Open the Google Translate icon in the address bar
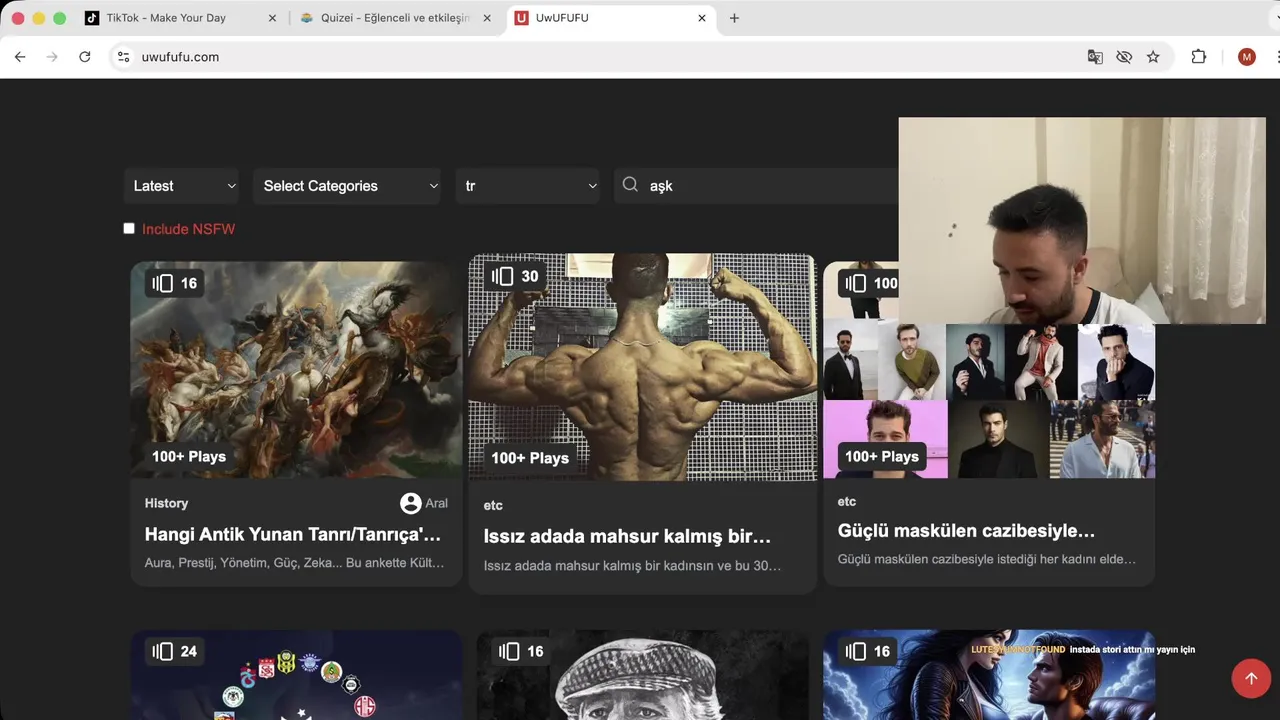This screenshot has width=1280, height=720. click(1095, 57)
